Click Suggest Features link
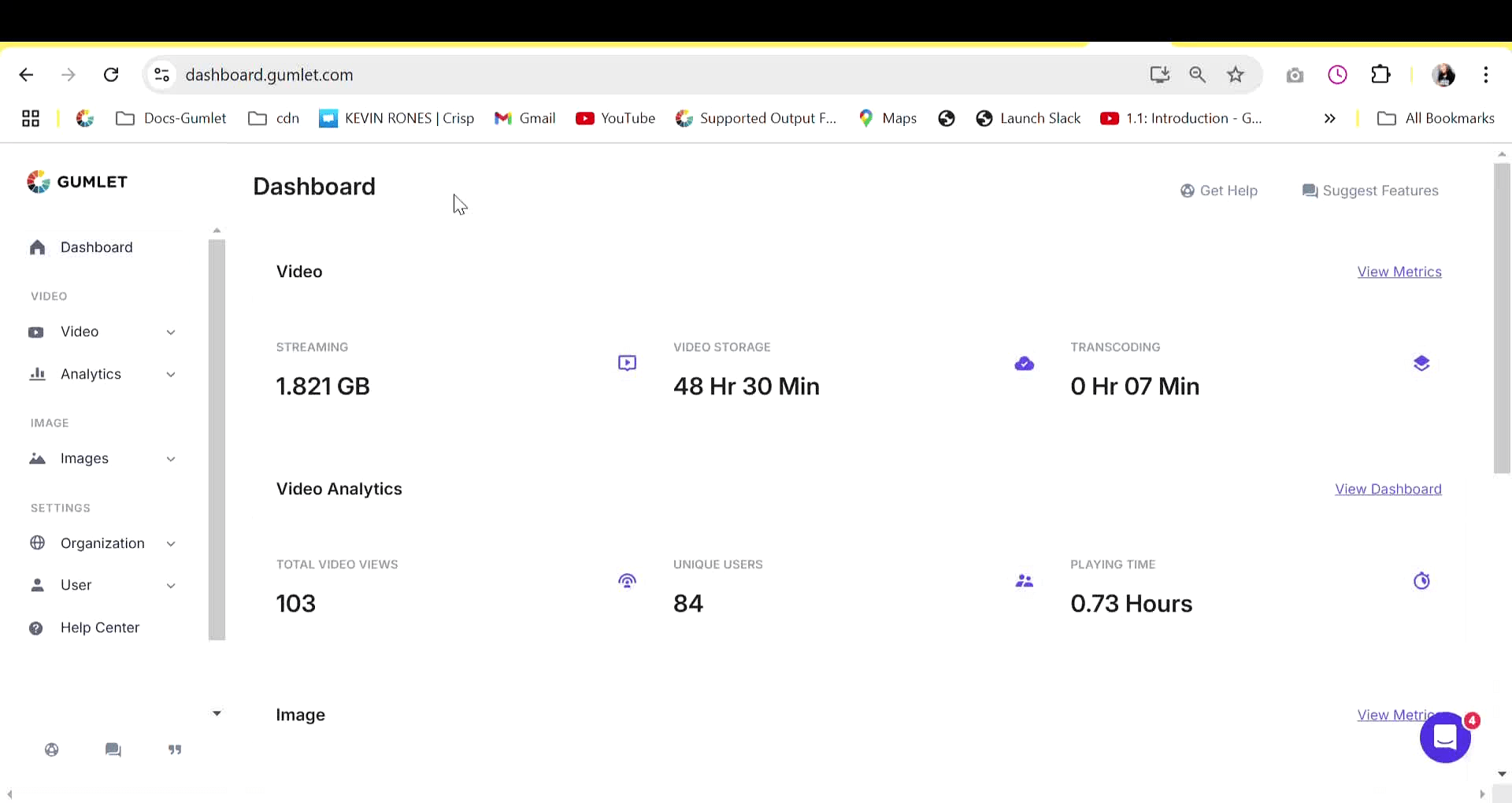 [x=1370, y=191]
